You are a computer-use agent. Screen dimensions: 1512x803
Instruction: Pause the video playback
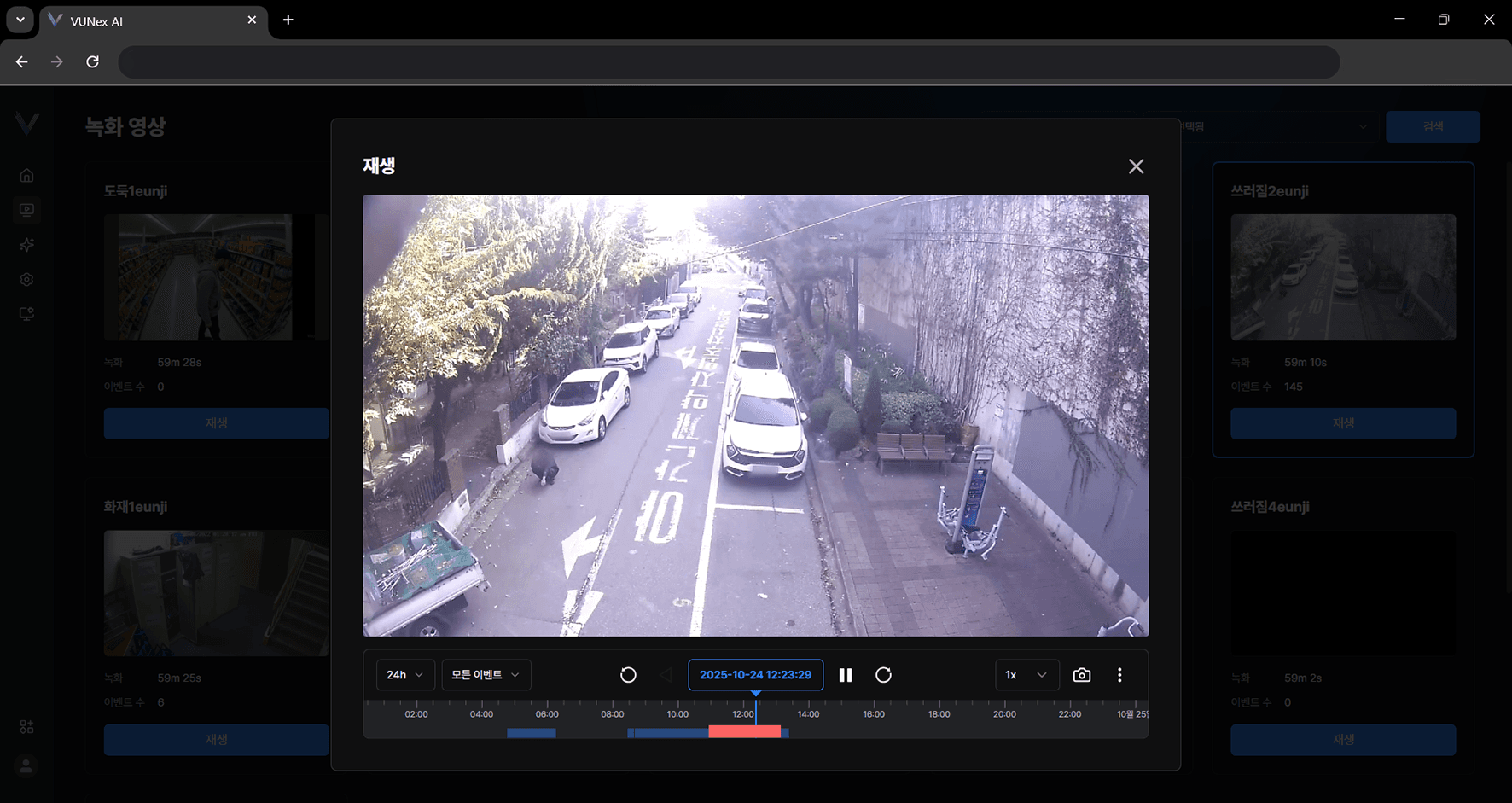coord(846,675)
